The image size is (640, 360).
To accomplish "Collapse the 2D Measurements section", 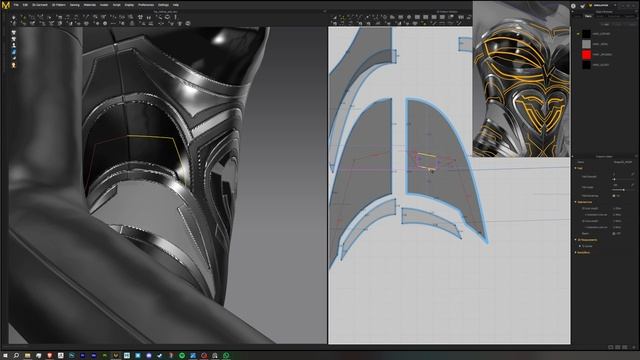I will coord(575,240).
